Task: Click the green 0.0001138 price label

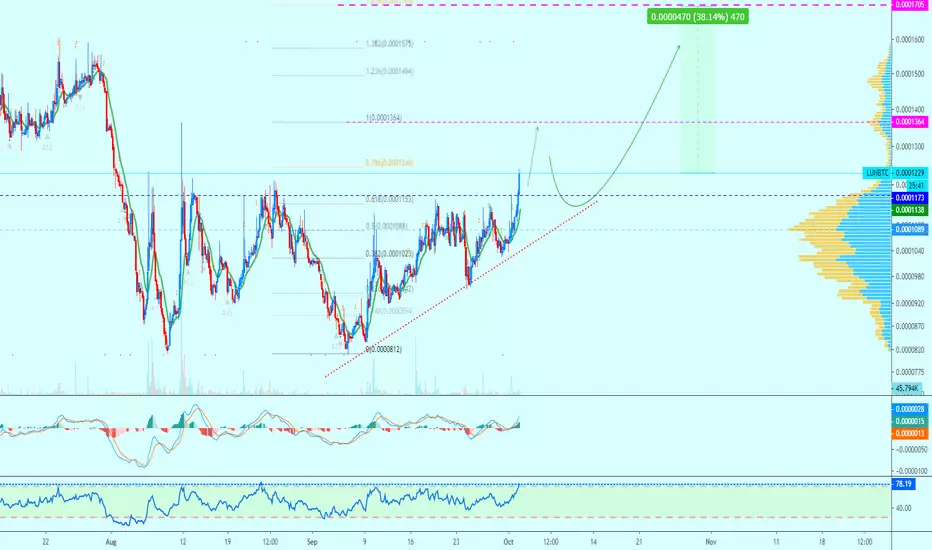Action: click(x=909, y=210)
